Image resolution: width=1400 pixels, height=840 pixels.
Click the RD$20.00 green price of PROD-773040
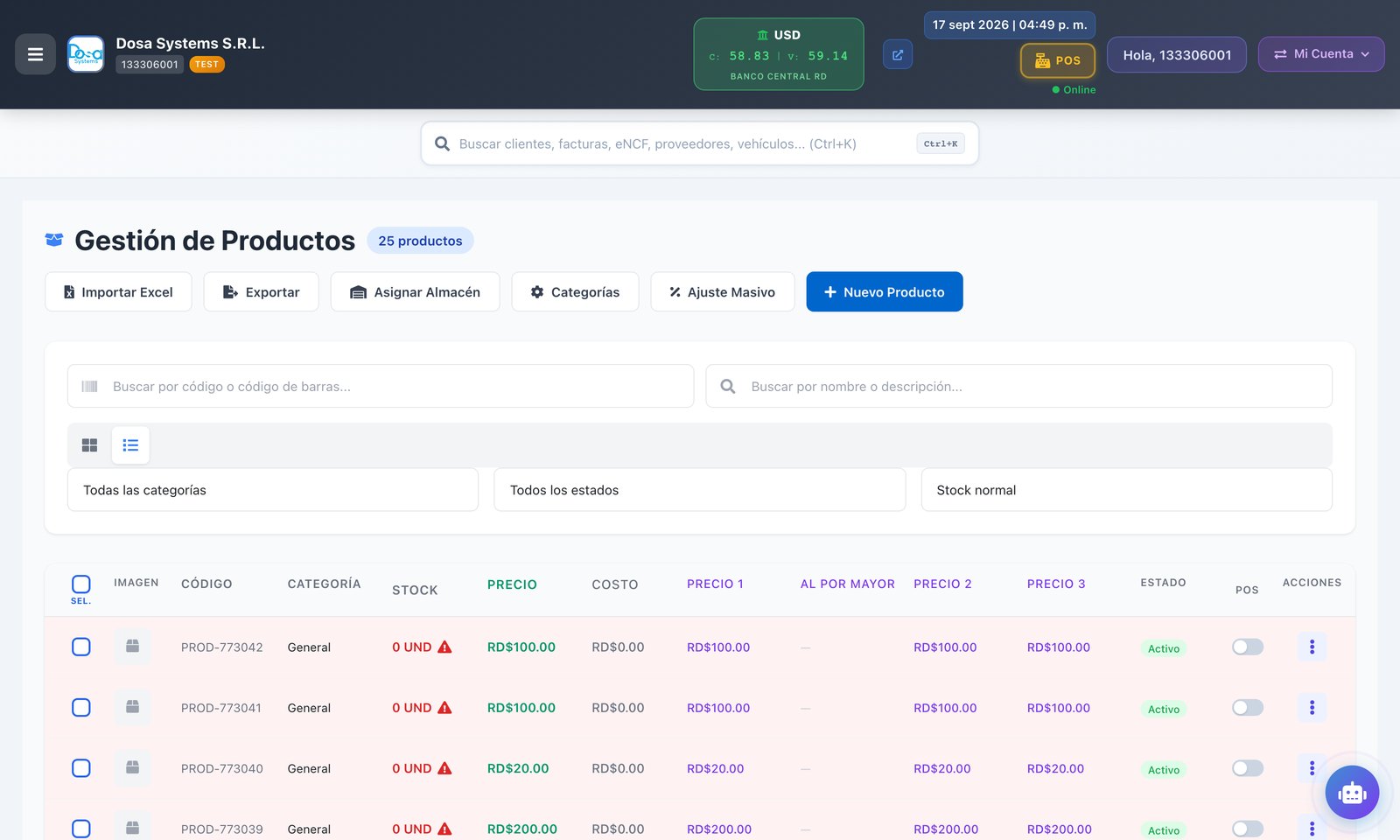coord(518,768)
